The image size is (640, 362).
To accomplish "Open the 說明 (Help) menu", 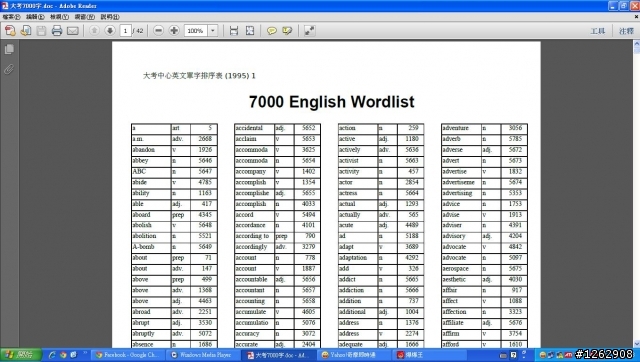I will click(110, 17).
